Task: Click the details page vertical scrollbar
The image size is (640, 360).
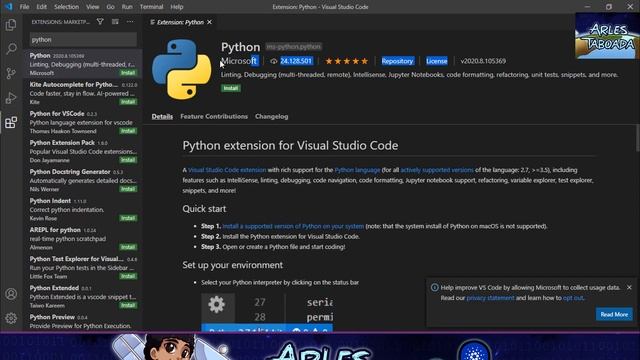Action: (x=637, y=139)
